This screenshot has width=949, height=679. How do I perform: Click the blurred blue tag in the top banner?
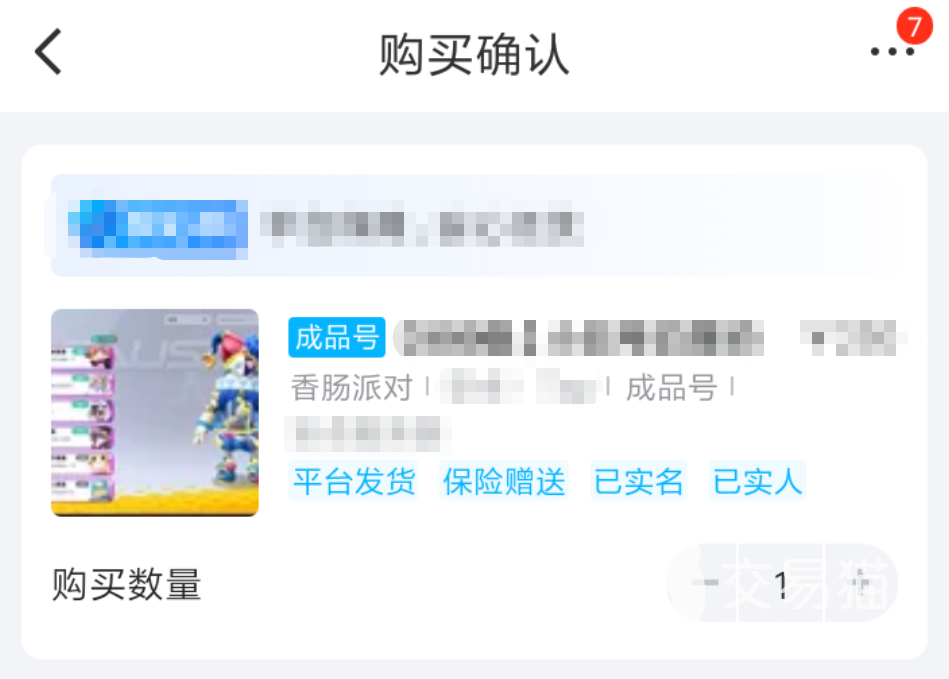[159, 225]
